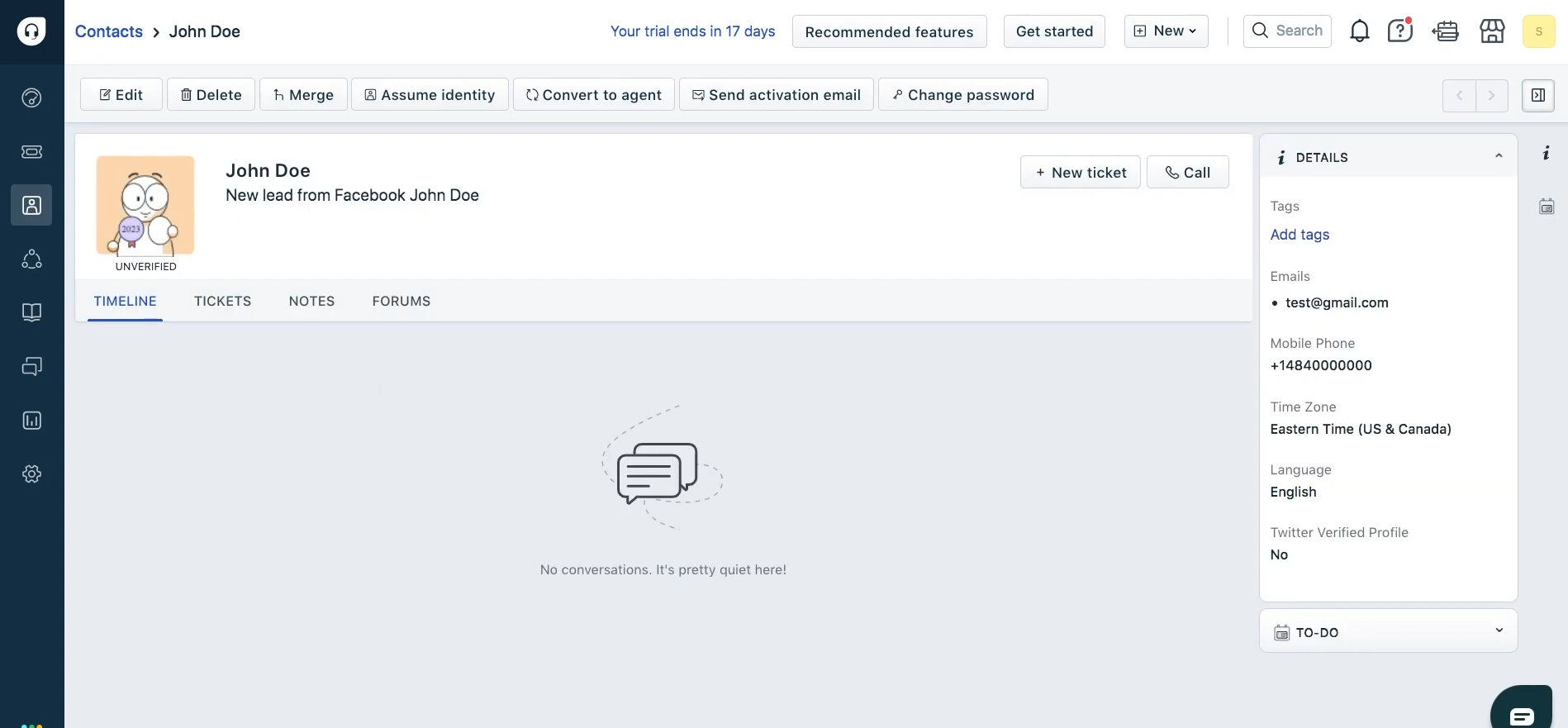Click the Merge contact button
1568x728 pixels.
[x=303, y=95]
